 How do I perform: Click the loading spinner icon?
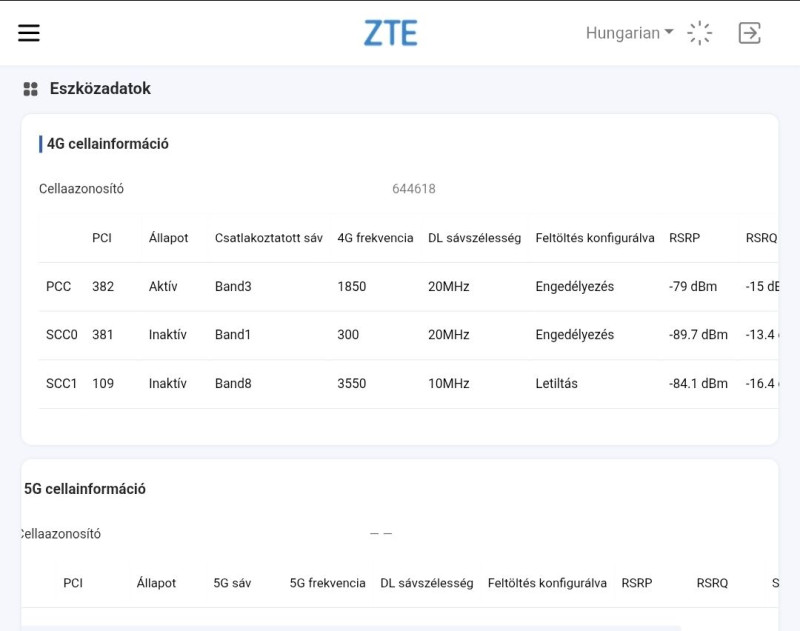[700, 33]
